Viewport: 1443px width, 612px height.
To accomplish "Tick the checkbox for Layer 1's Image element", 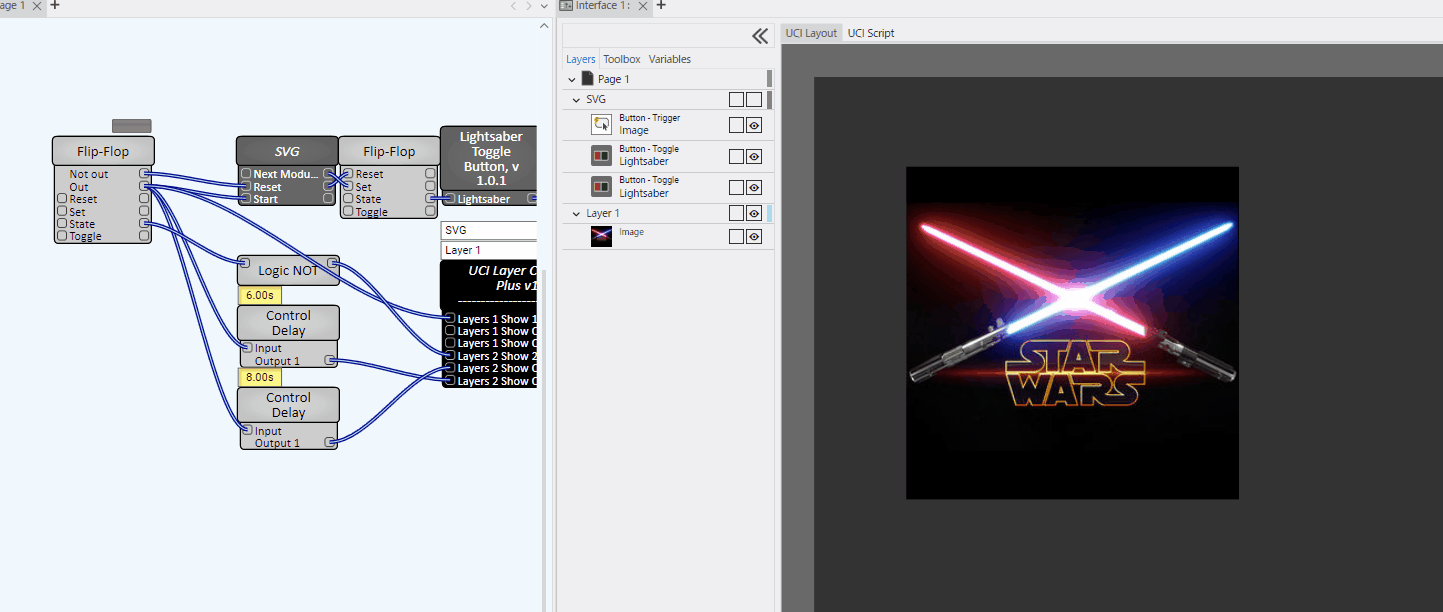I will click(x=736, y=236).
